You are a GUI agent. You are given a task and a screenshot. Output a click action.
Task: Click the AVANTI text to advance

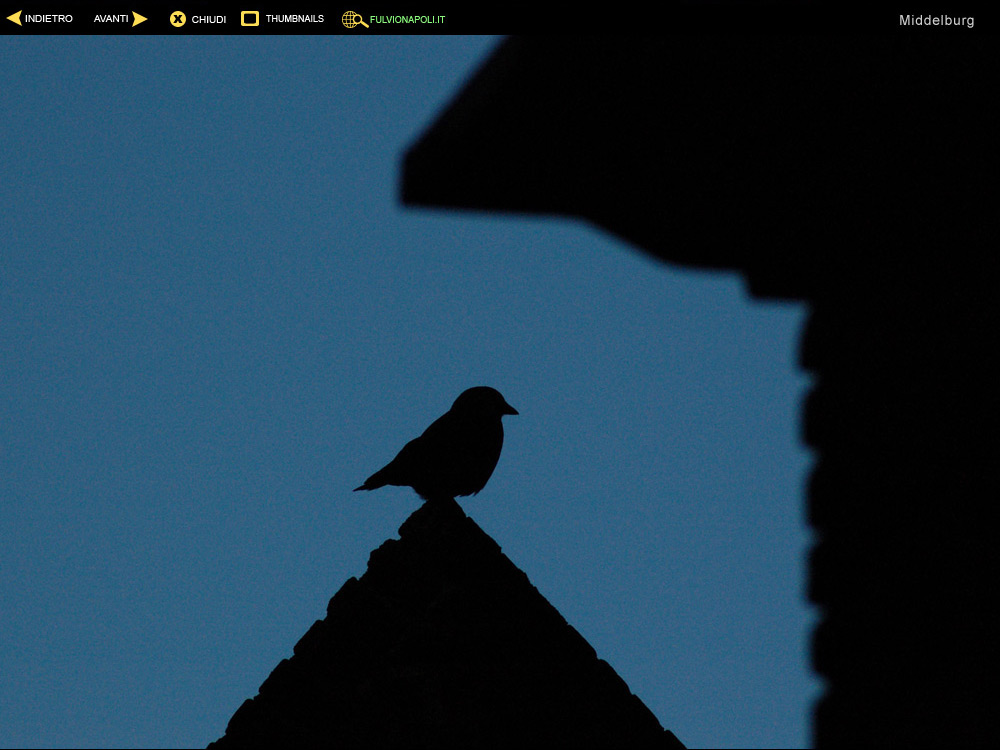pyautogui.click(x=111, y=19)
